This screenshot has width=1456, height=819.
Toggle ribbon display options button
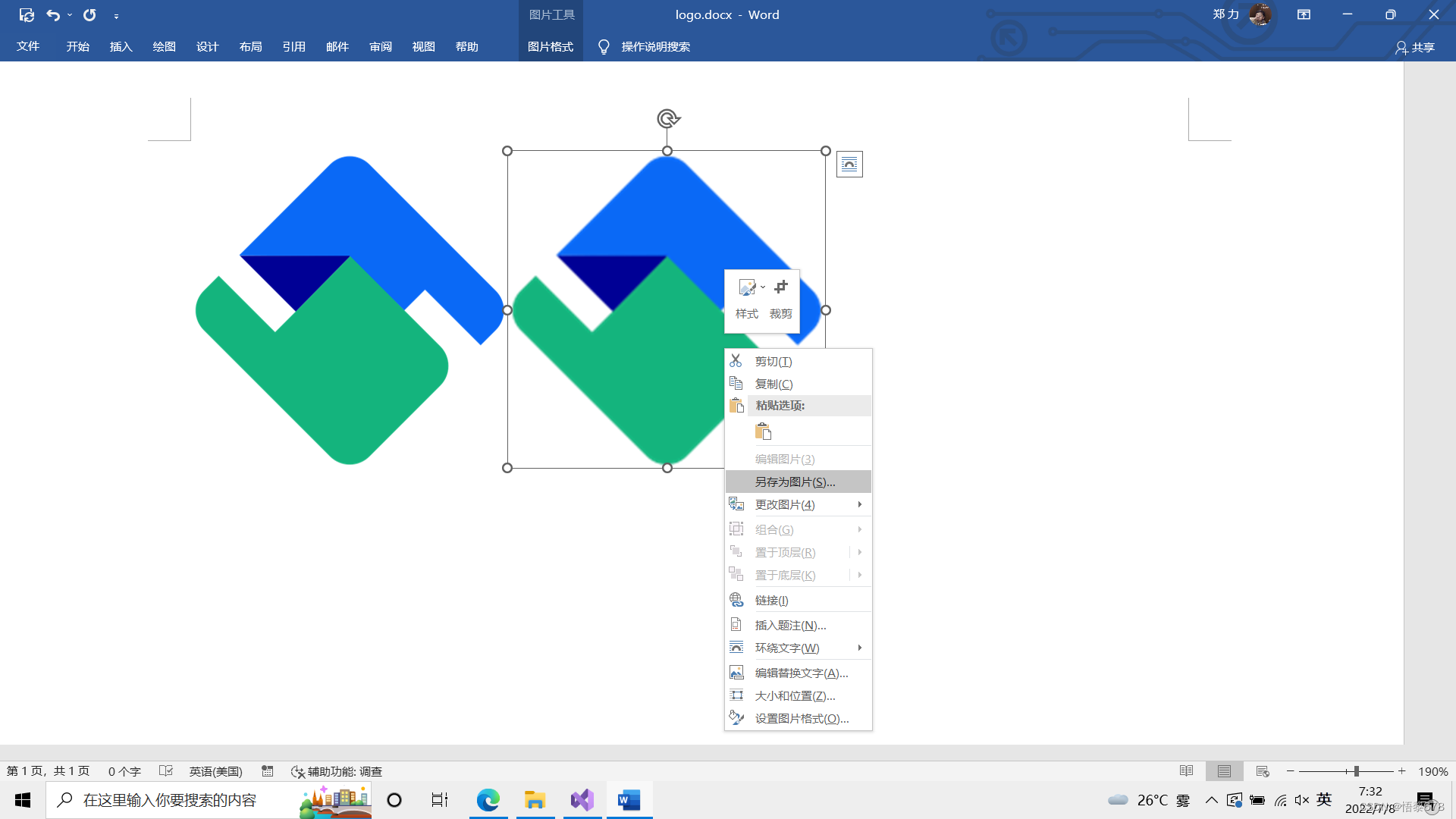(1304, 14)
